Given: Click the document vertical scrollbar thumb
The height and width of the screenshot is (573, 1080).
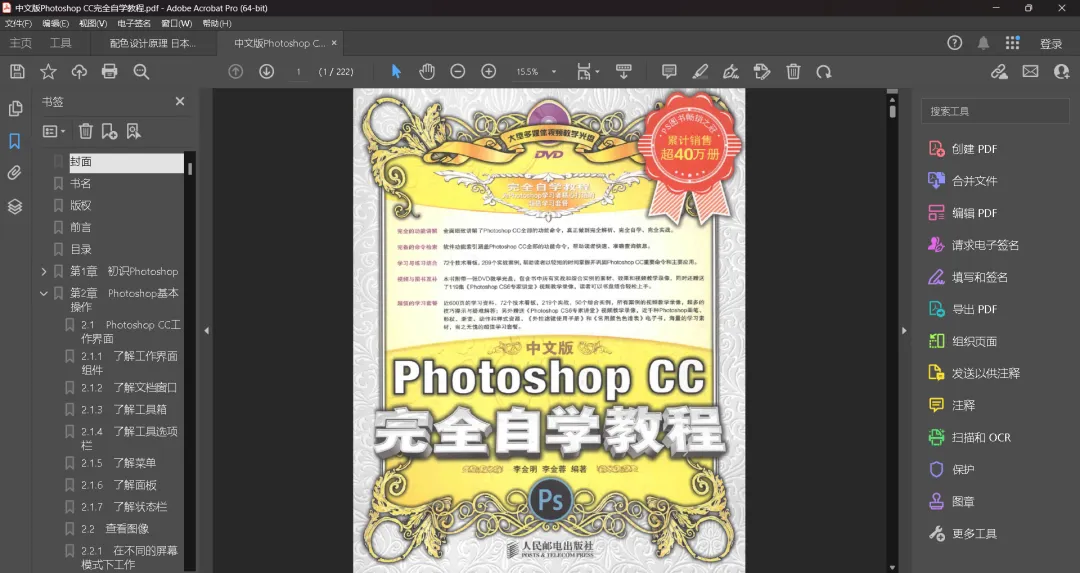Looking at the screenshot, I should 893,110.
